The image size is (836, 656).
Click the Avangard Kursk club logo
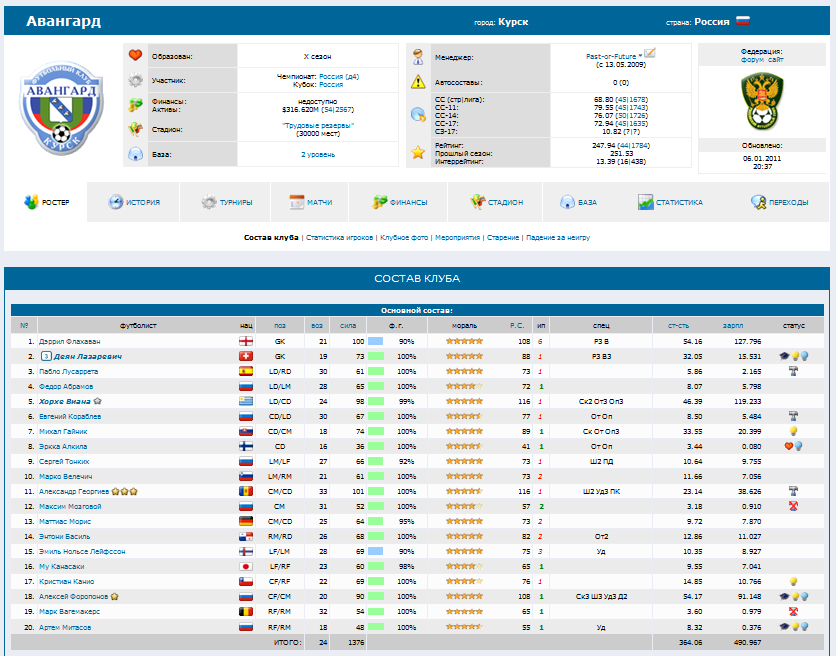(x=62, y=106)
